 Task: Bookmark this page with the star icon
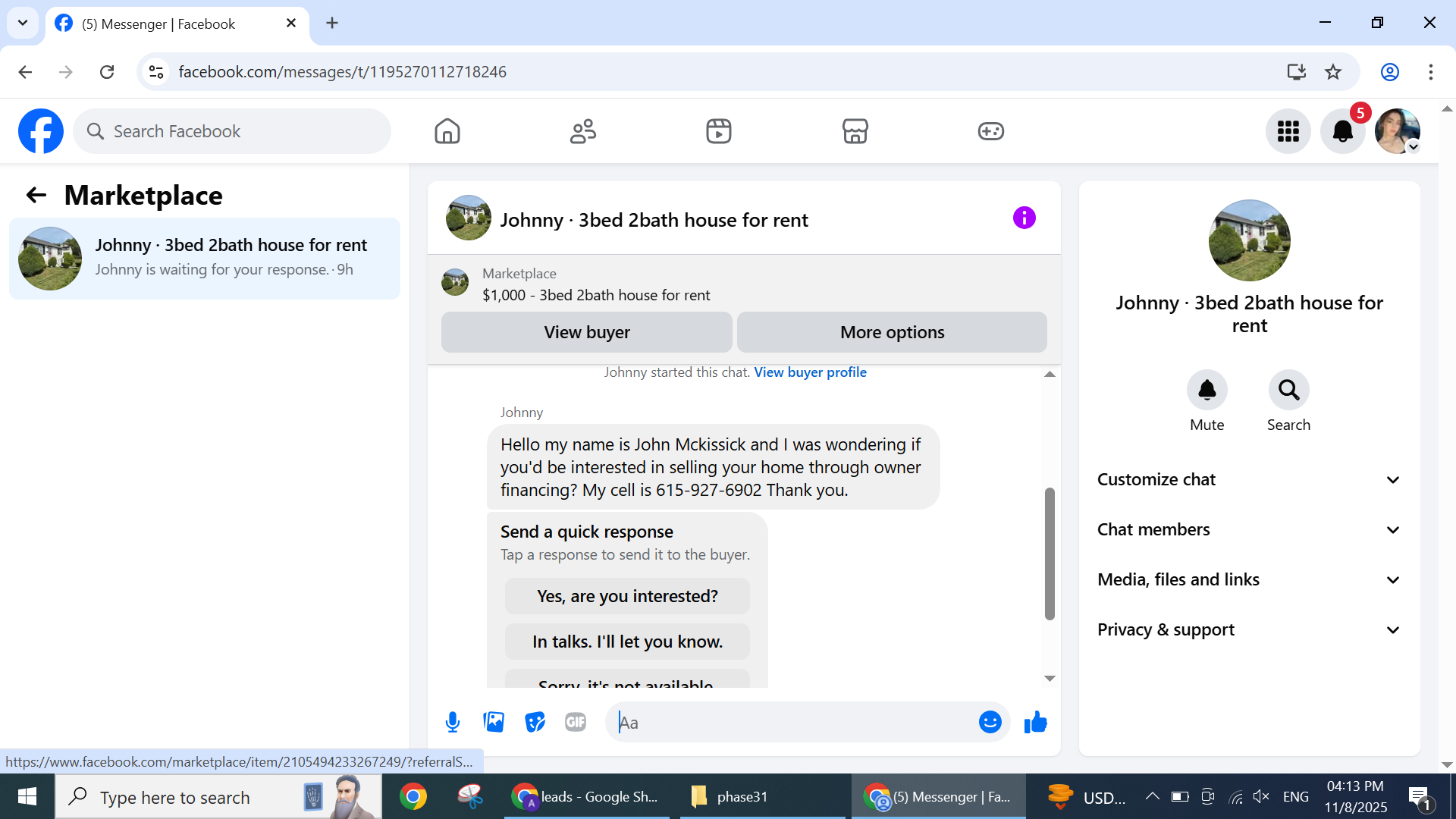[1333, 72]
